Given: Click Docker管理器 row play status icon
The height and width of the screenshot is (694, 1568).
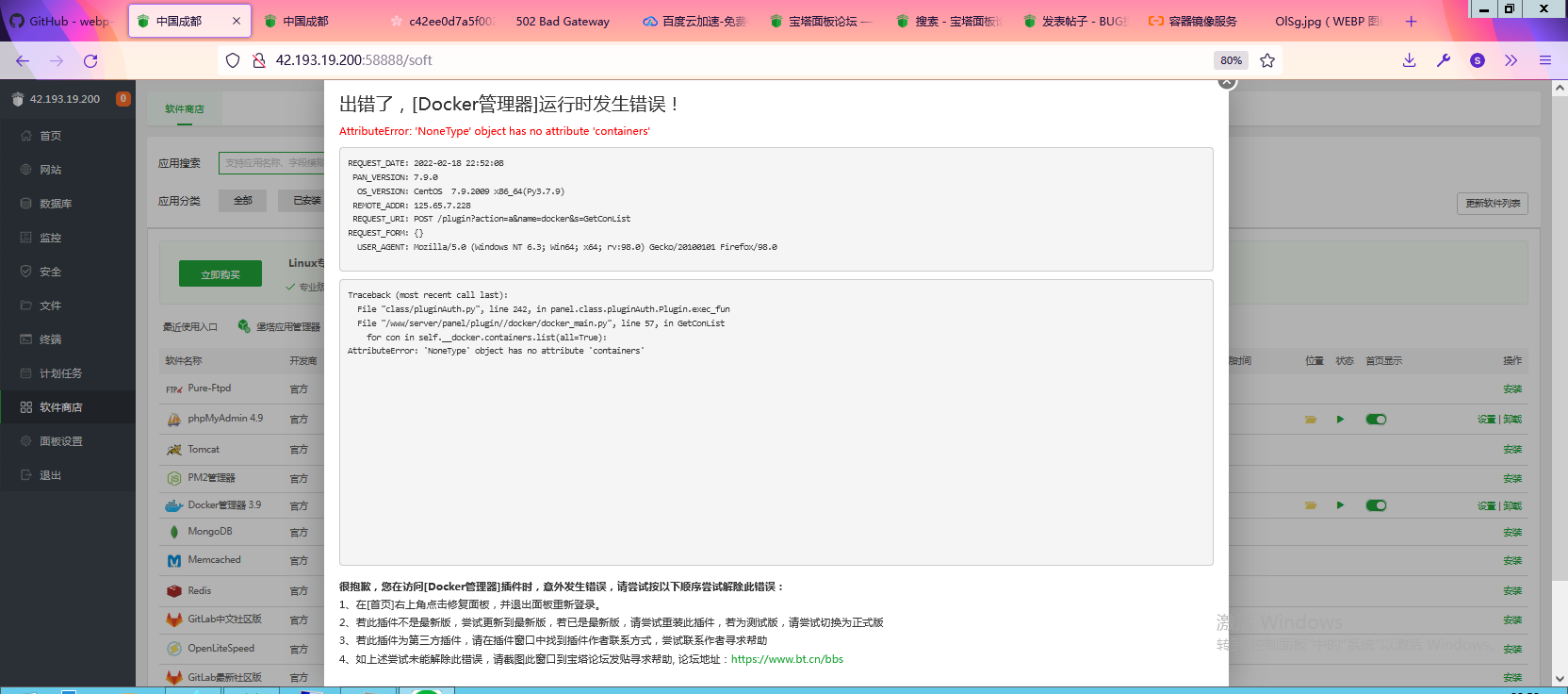Looking at the screenshot, I should [1340, 505].
